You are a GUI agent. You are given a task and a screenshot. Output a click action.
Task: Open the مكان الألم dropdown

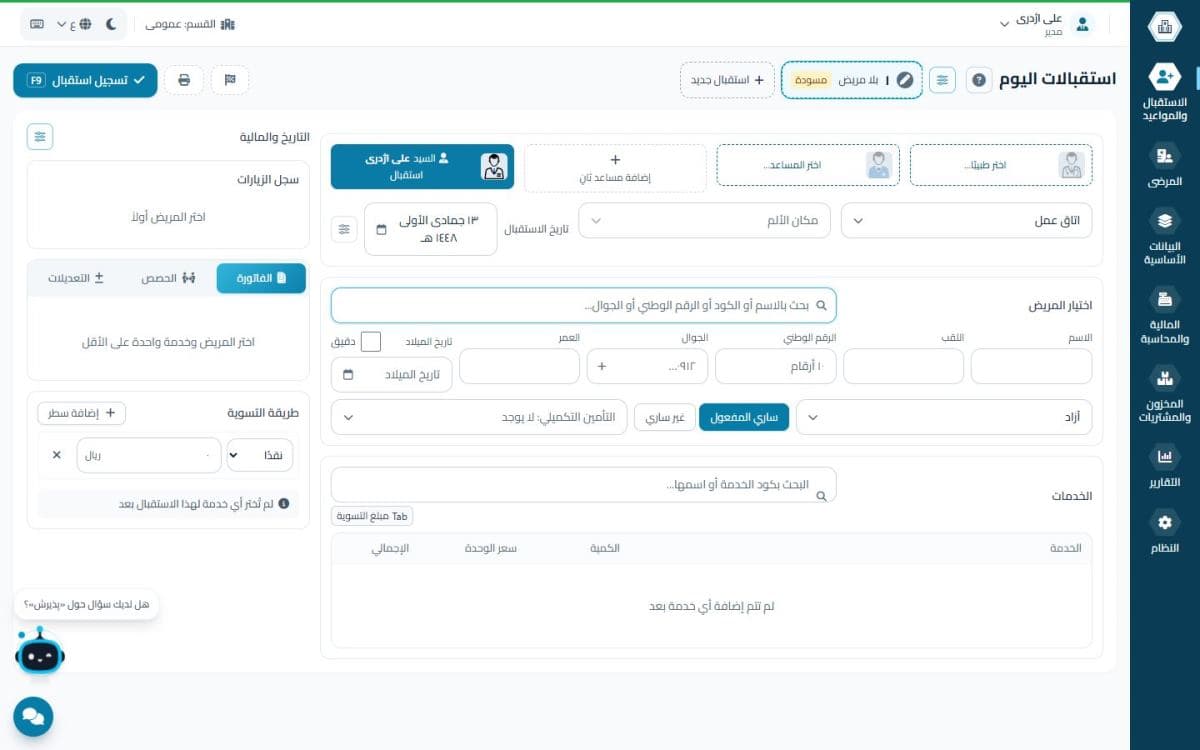(705, 221)
